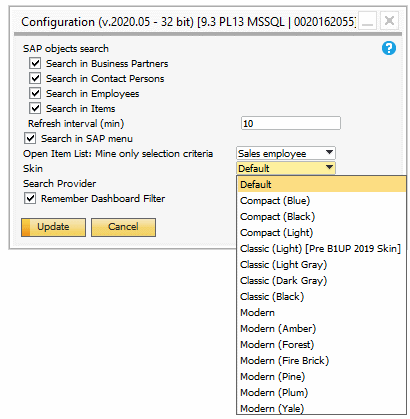Minimize the Configuration window
The height and width of the screenshot is (419, 410).
[x=368, y=21]
